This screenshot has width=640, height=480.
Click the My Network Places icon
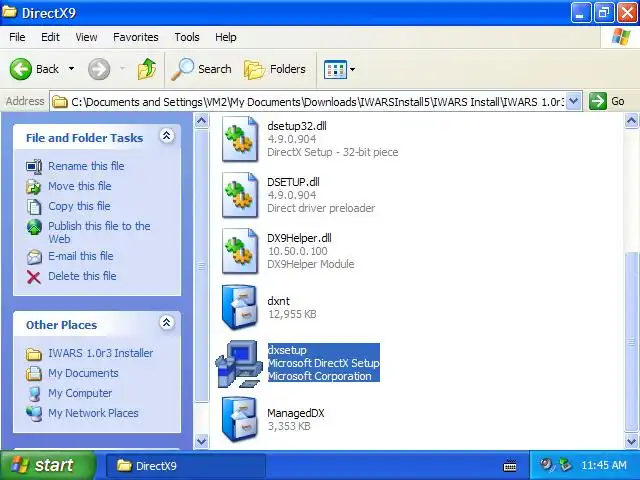coord(34,413)
